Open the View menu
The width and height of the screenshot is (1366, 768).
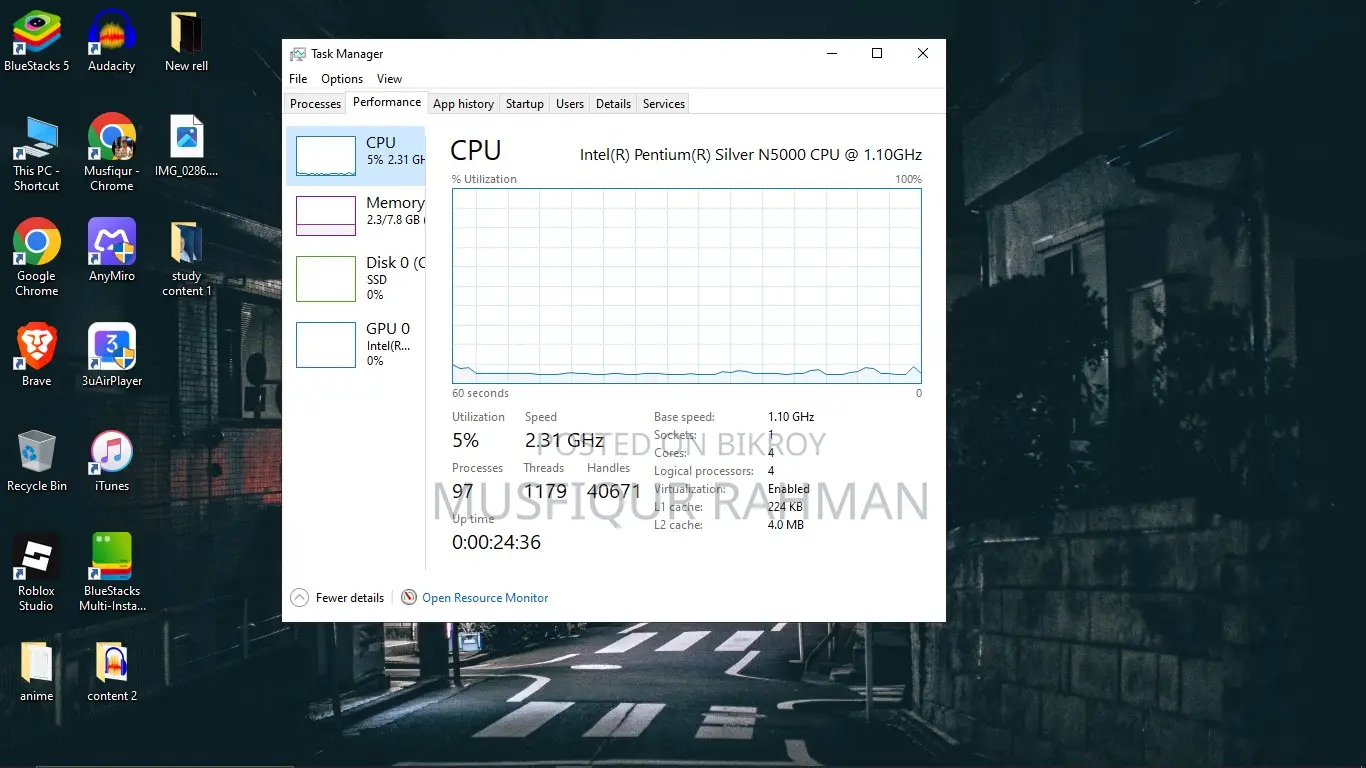click(x=389, y=79)
